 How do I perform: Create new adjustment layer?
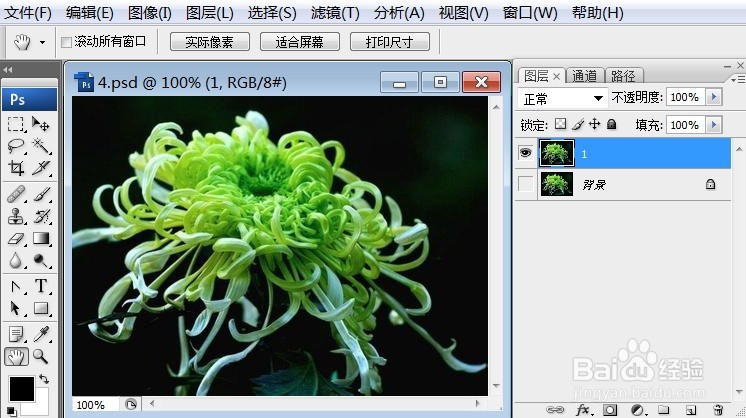point(638,409)
